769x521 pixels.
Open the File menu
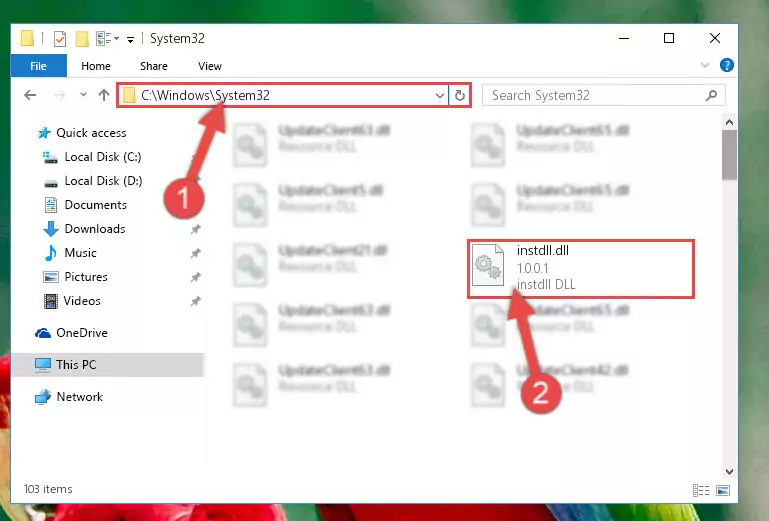pos(38,66)
